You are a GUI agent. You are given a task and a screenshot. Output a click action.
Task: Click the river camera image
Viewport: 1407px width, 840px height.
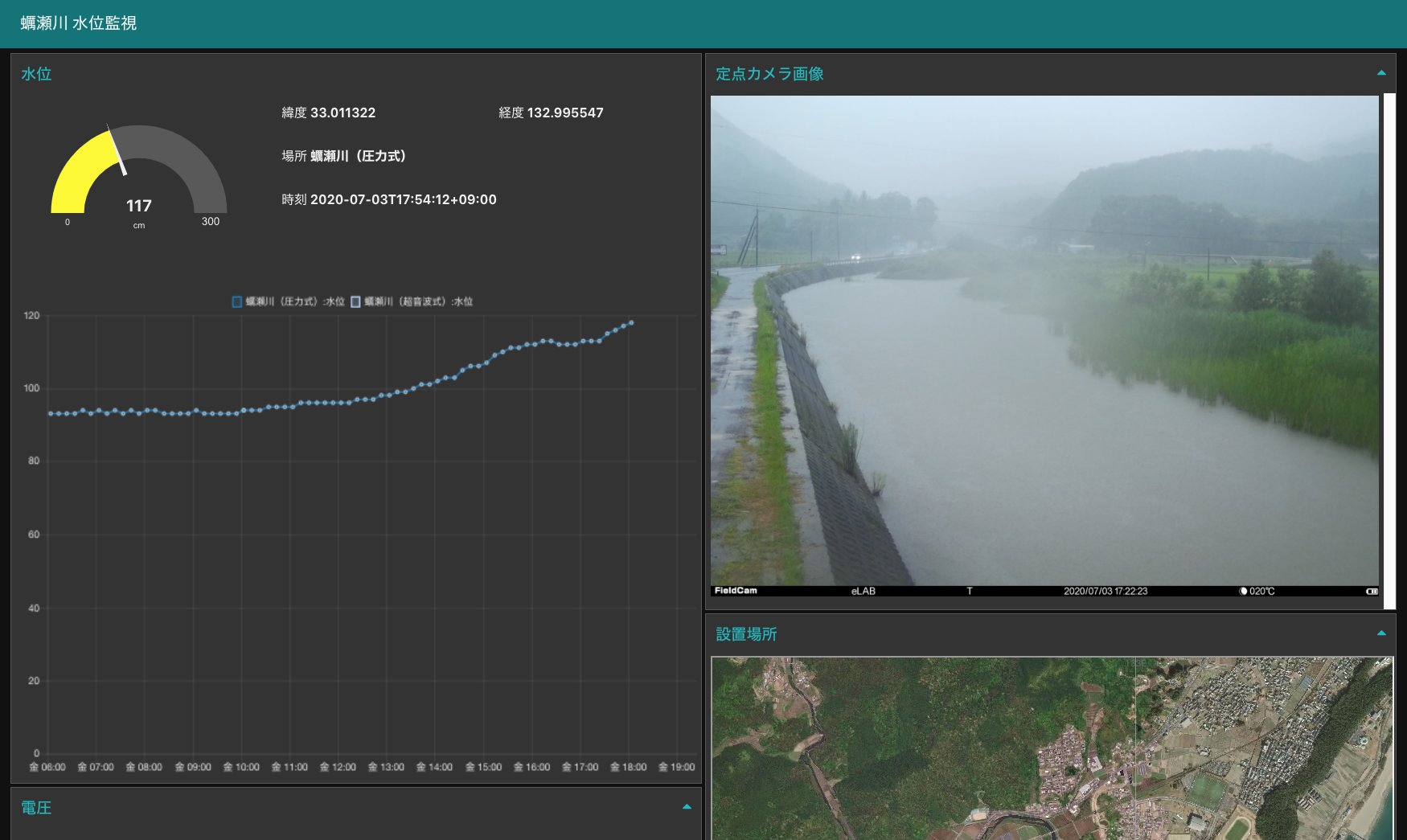point(1044,338)
